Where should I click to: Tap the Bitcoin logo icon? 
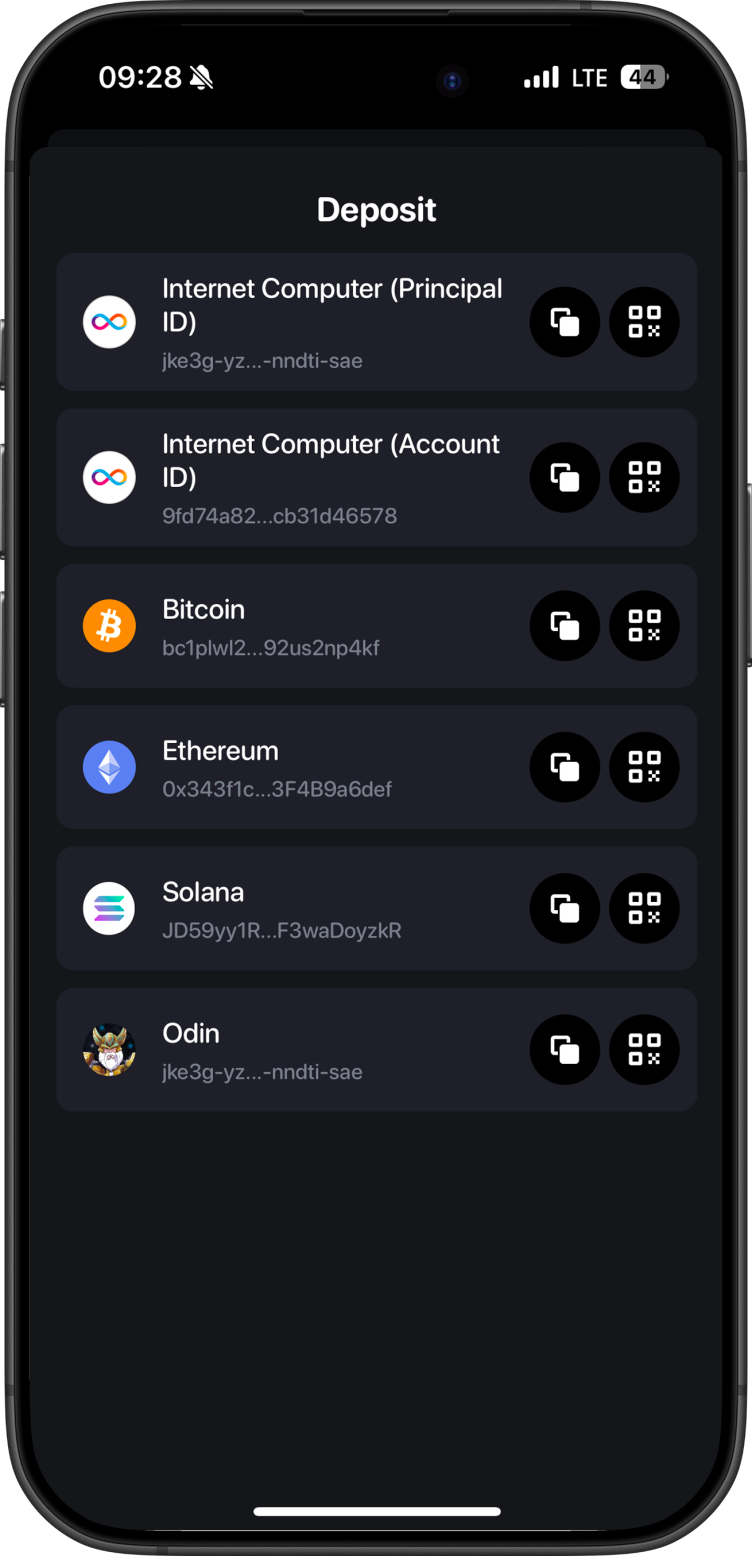pos(109,626)
